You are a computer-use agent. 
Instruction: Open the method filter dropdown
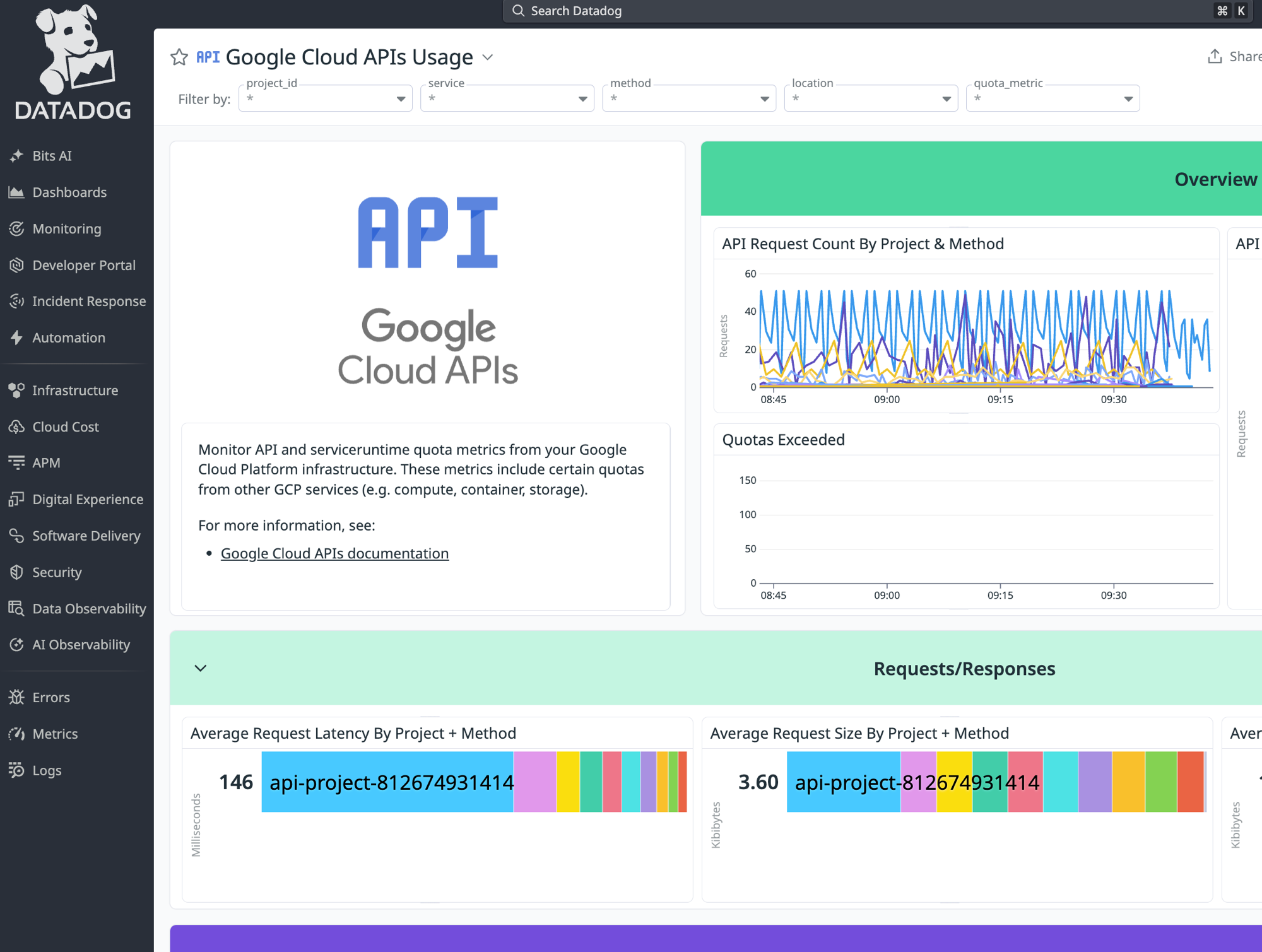[x=689, y=98]
